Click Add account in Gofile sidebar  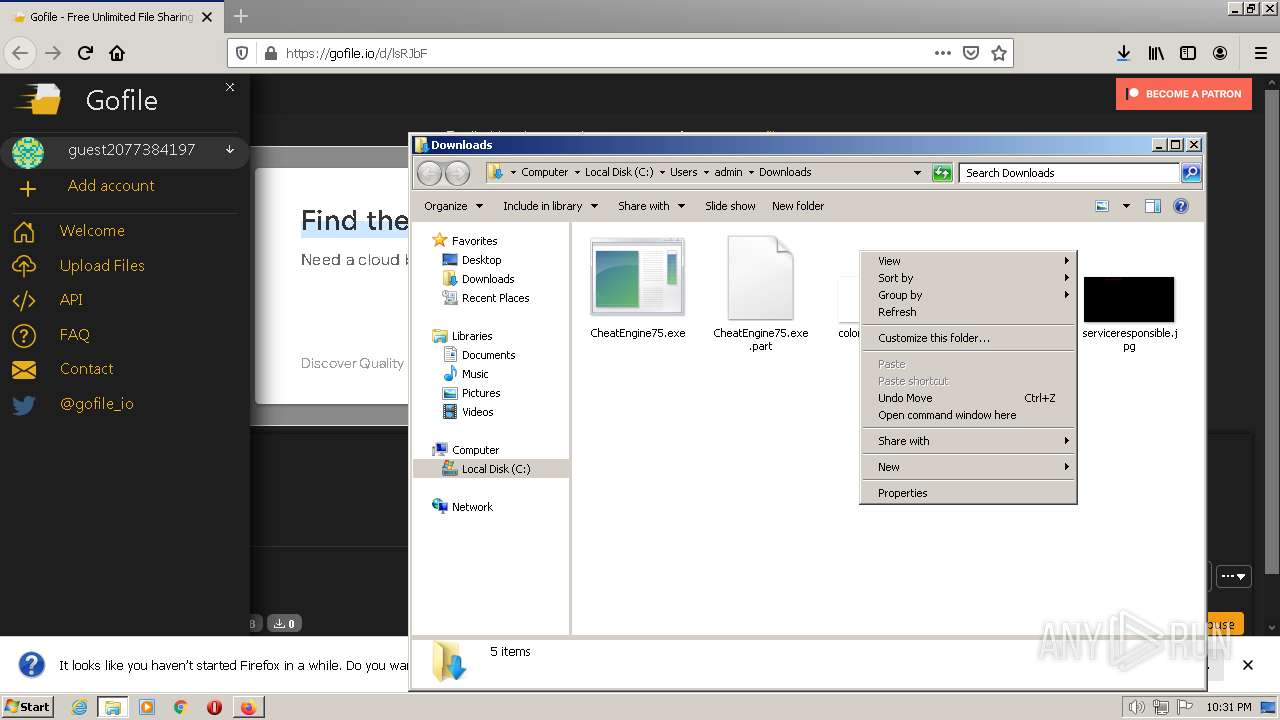tap(110, 186)
